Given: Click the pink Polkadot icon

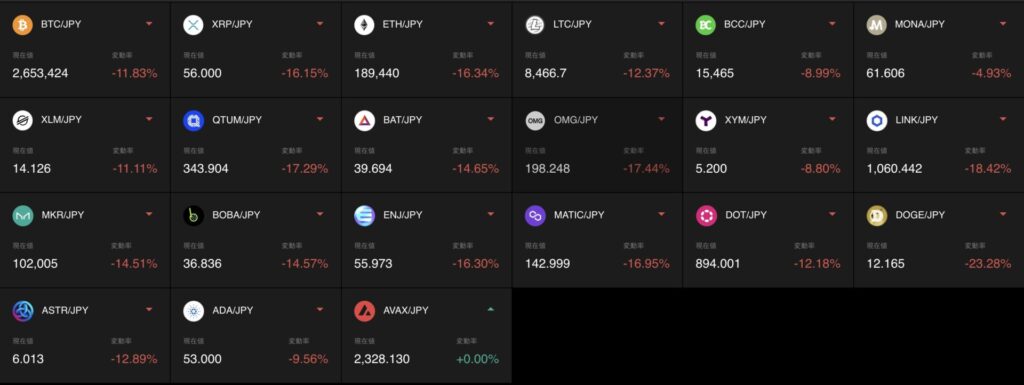Looking at the screenshot, I should click(706, 215).
